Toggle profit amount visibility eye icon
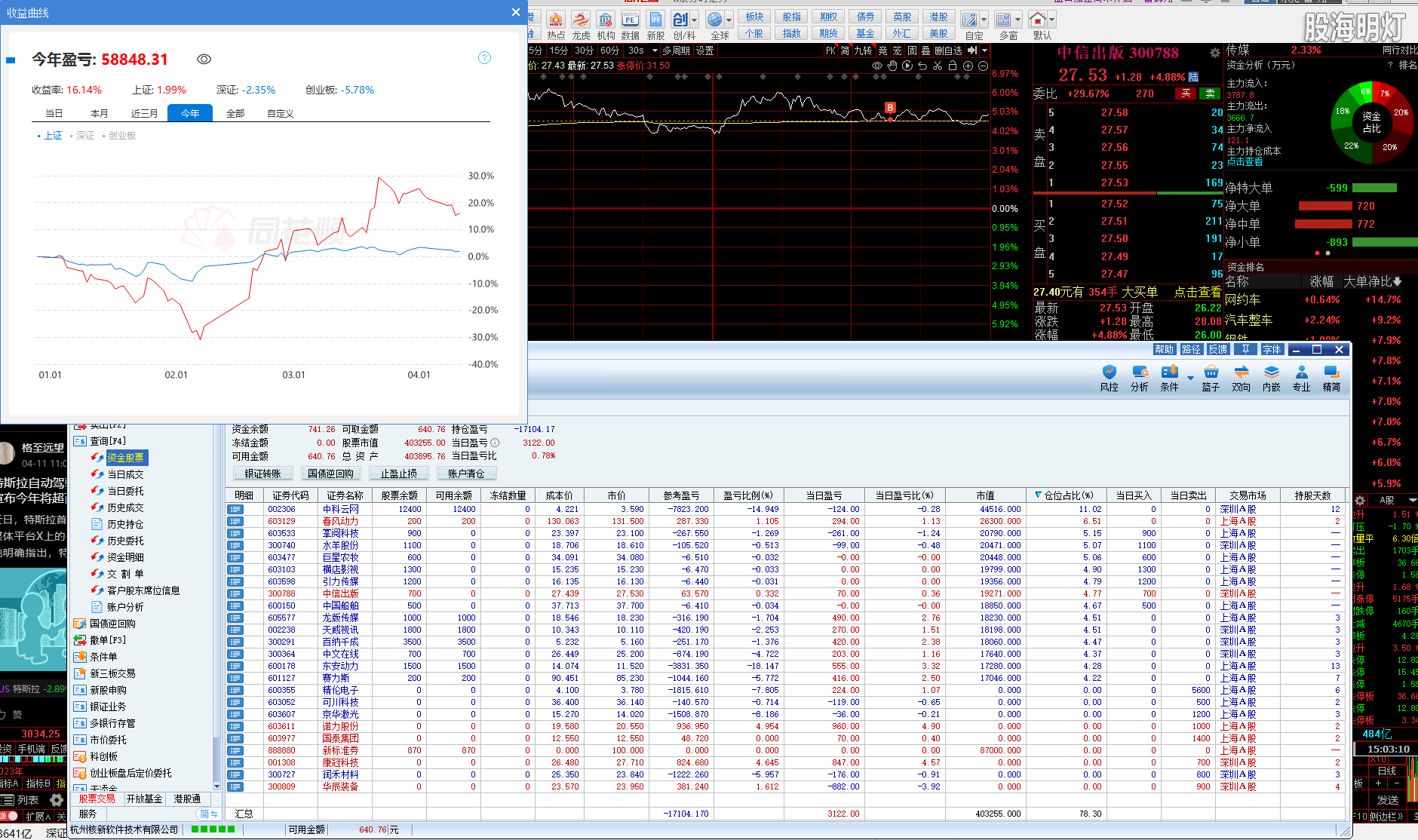The height and width of the screenshot is (840, 1418). pos(204,59)
